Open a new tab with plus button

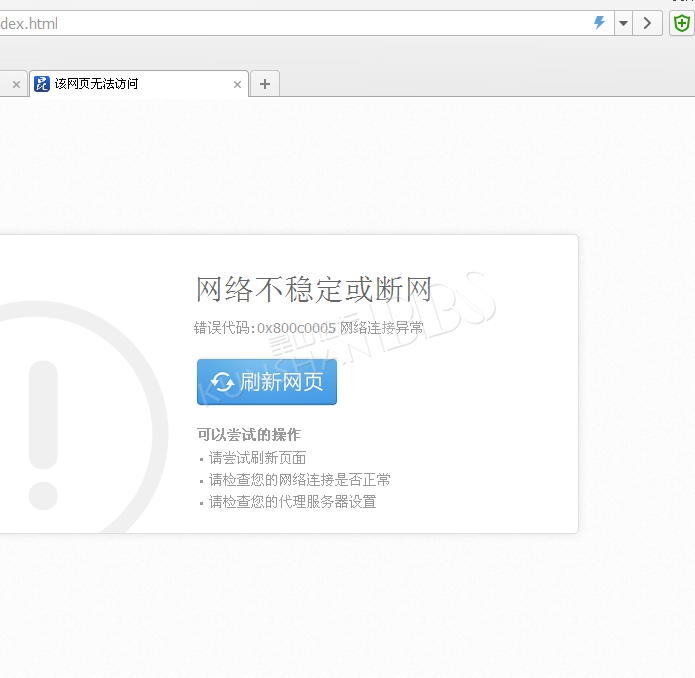[x=265, y=84]
